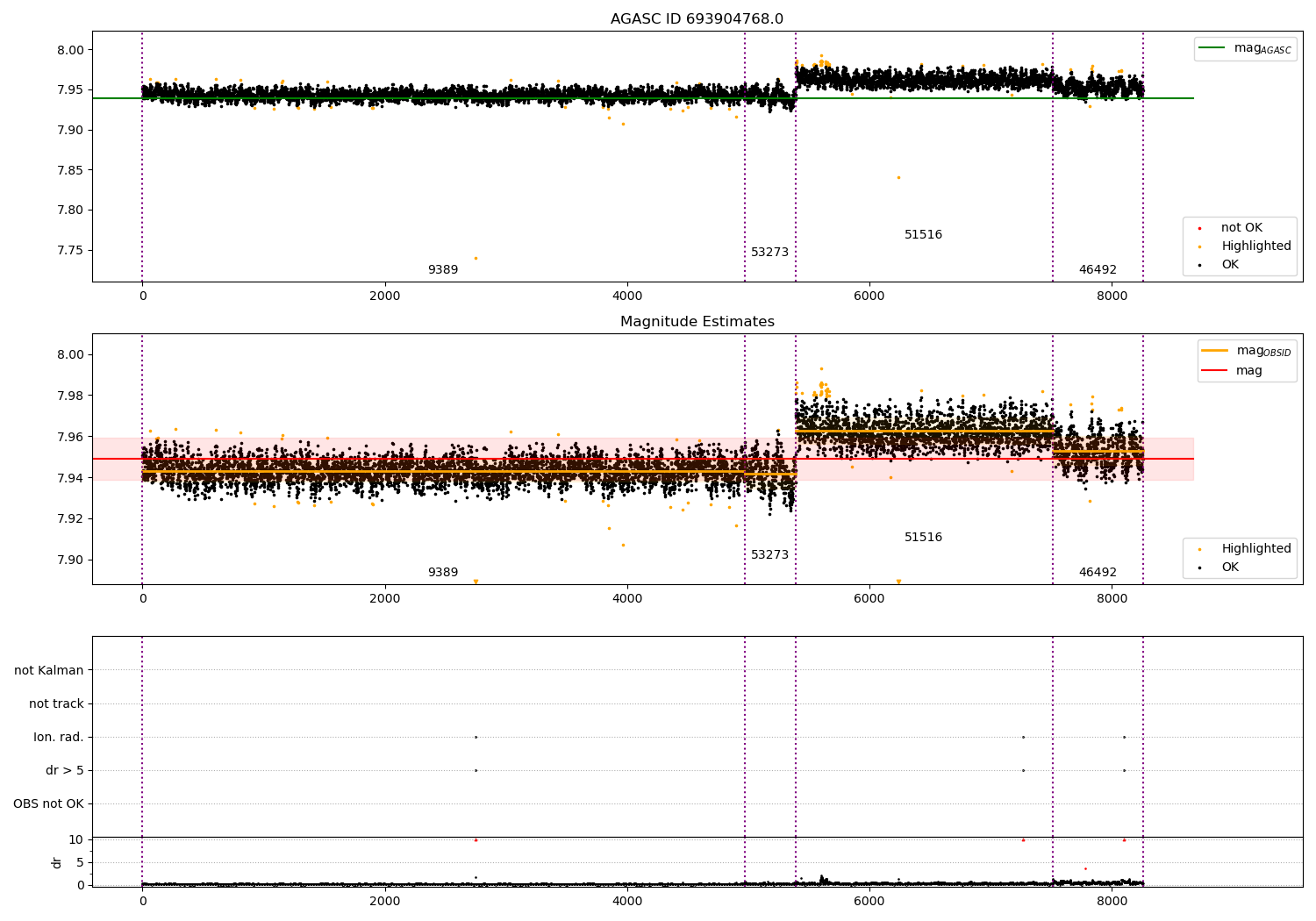This screenshot has height=921, width=1316.
Task: Click x tick "2000" under the top plot
Action: [385, 296]
